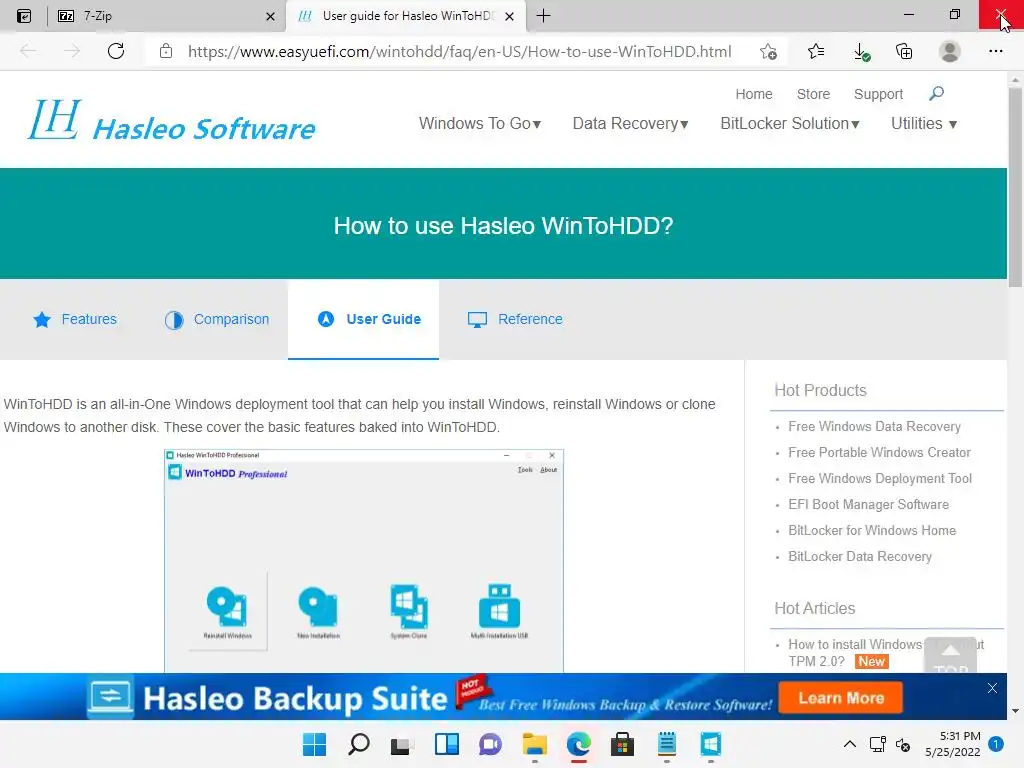The image size is (1024, 768).
Task: Expand the Windows To Go menu
Action: (480, 123)
